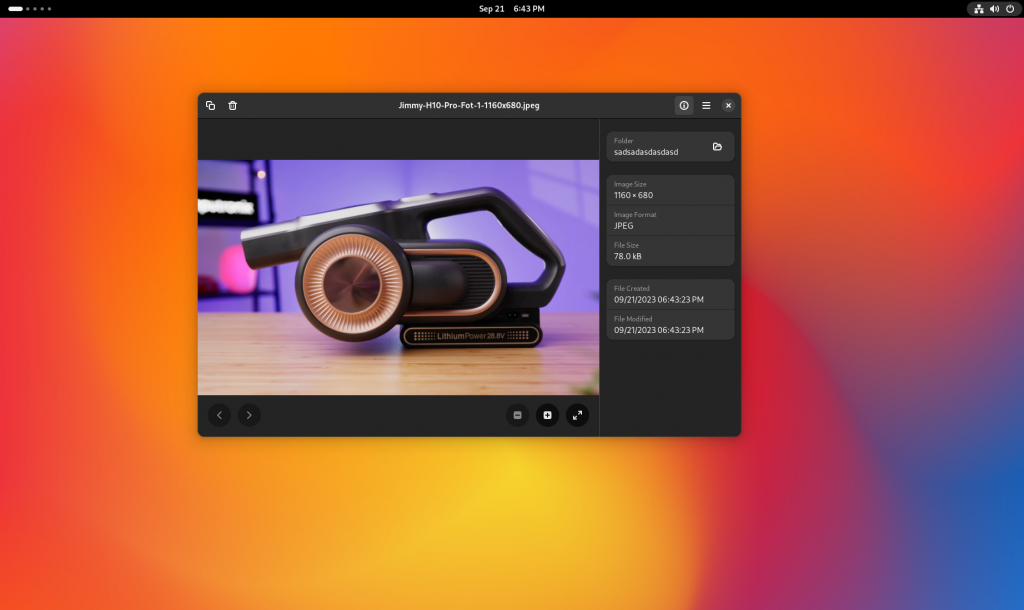This screenshot has width=1024, height=610.
Task: Click the File Size 78.0 kB row
Action: point(670,251)
